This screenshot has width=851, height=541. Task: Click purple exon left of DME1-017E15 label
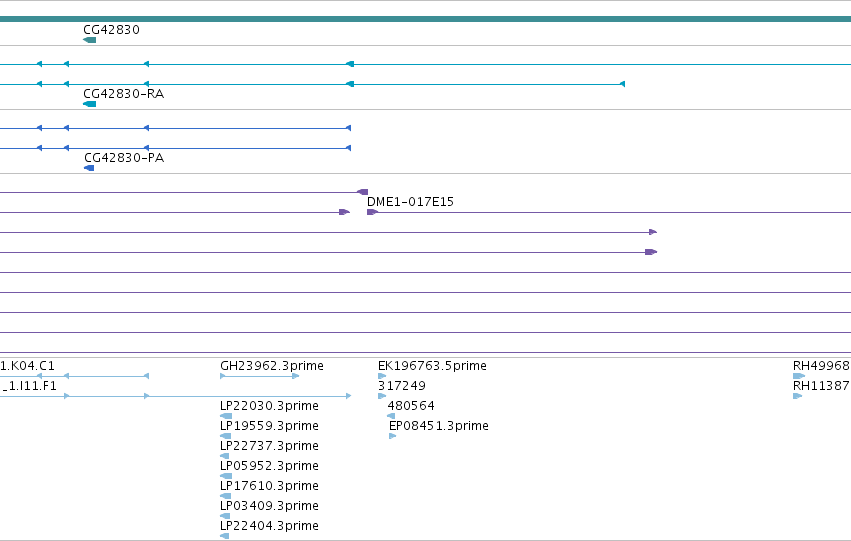[344, 212]
